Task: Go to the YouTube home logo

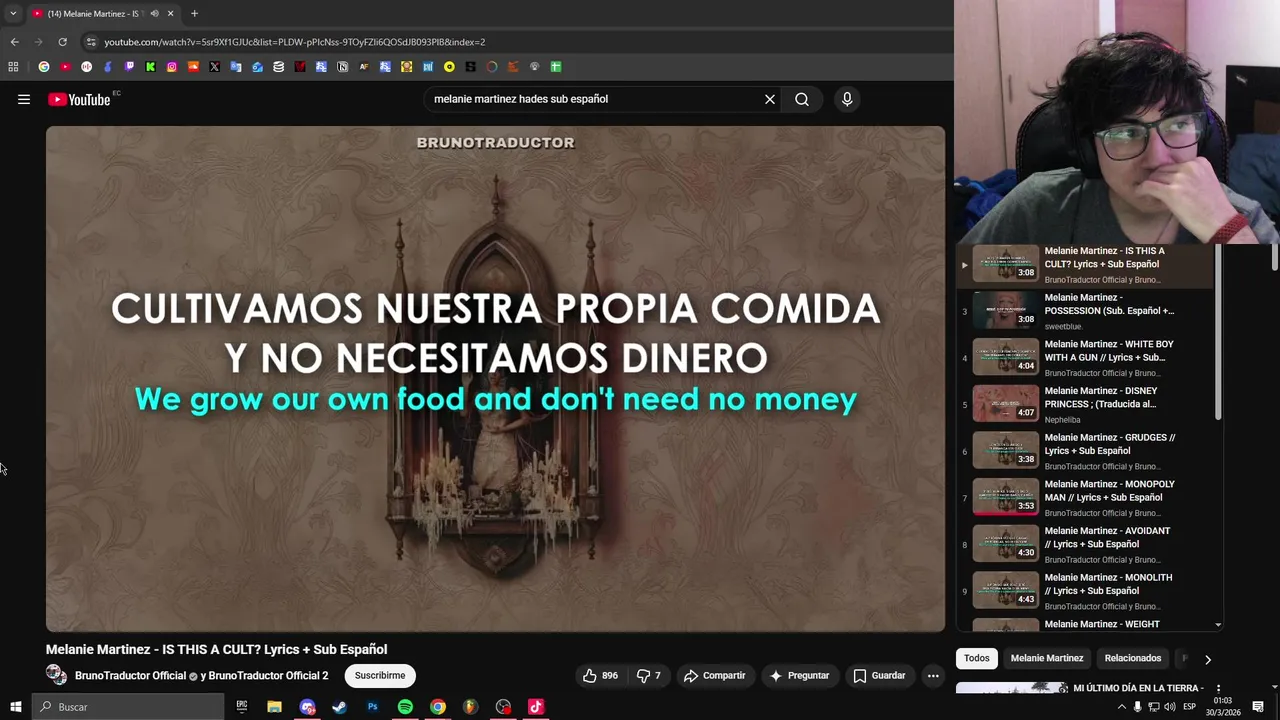Action: (x=79, y=99)
